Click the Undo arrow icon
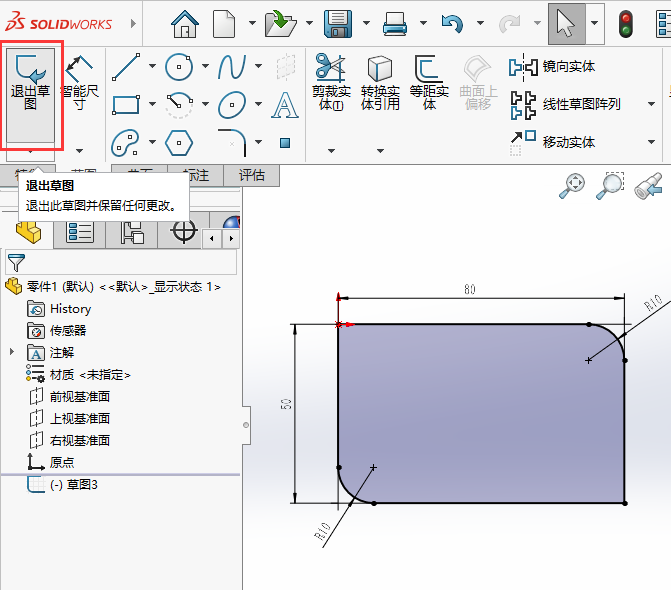This screenshot has height=590, width=671. [452, 24]
